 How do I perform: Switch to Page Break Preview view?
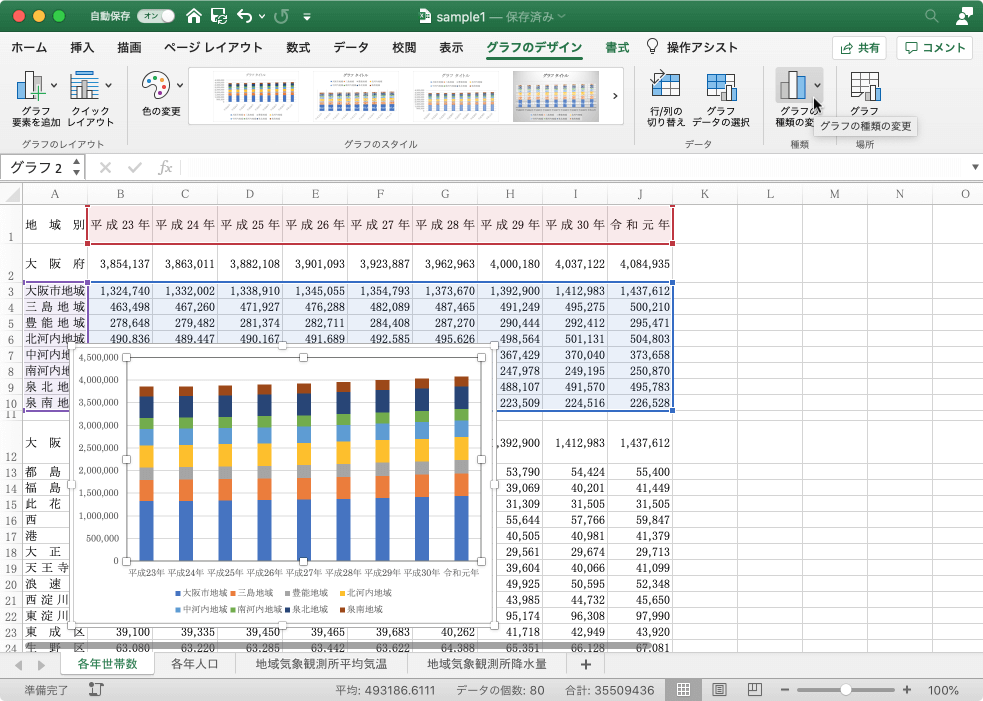coord(753,690)
